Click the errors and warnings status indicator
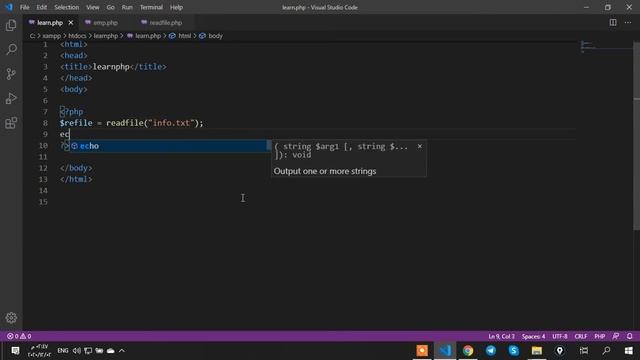The height and width of the screenshot is (360, 640). coord(19,336)
